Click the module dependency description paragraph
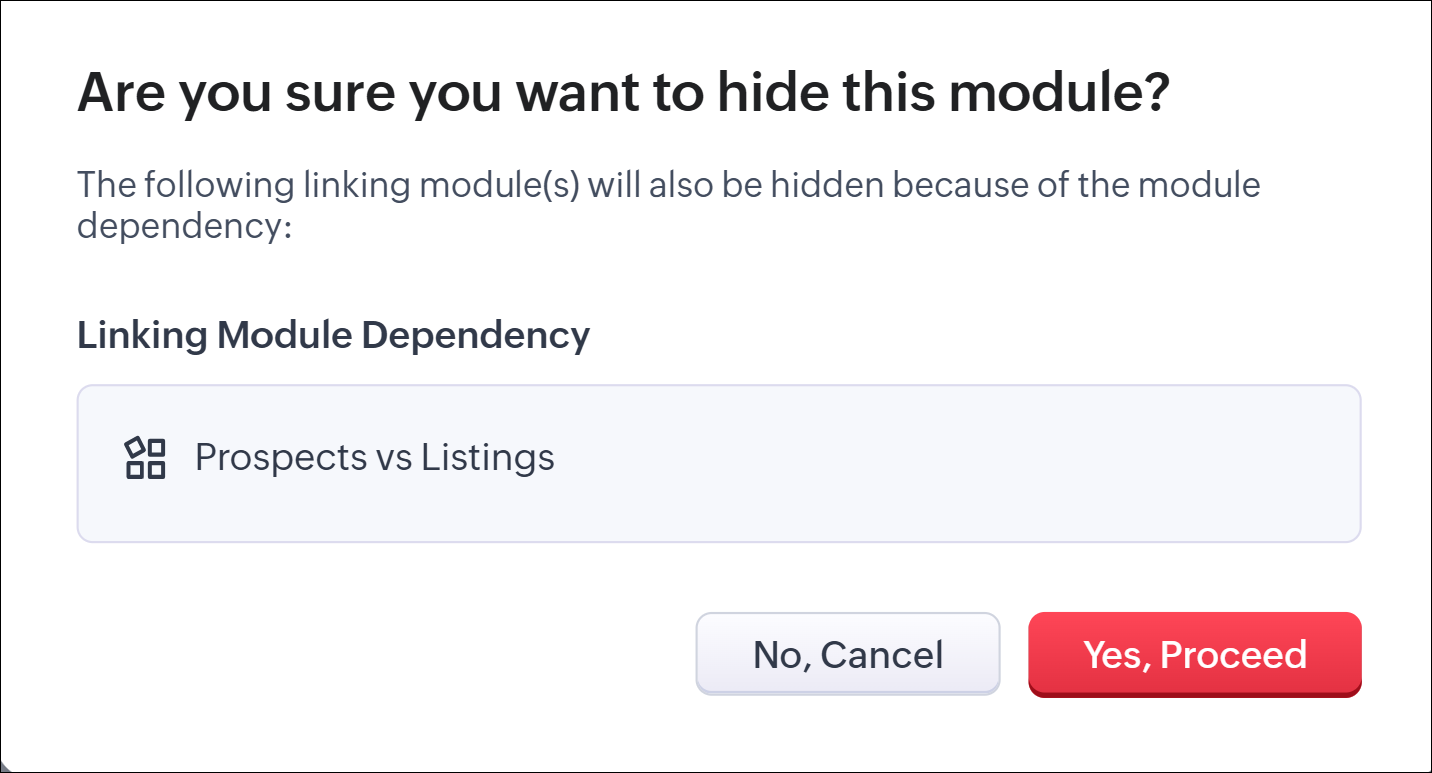 (668, 205)
